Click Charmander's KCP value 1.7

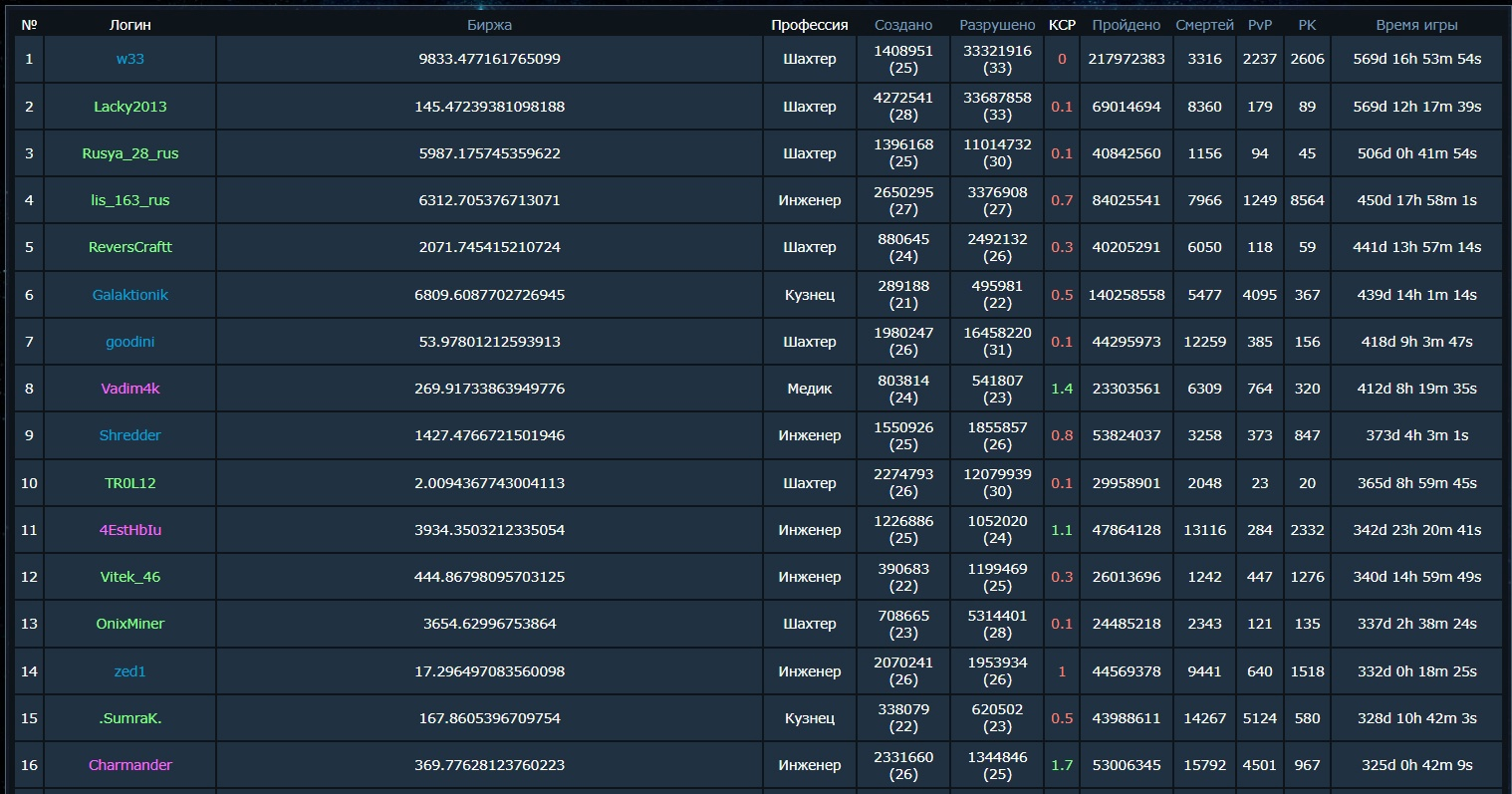tap(1062, 765)
